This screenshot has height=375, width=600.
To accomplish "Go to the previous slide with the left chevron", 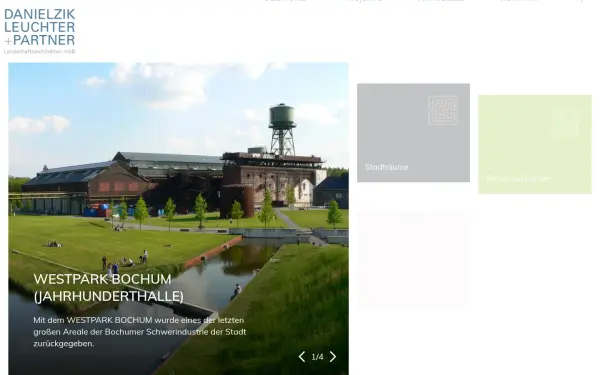I will [x=302, y=357].
